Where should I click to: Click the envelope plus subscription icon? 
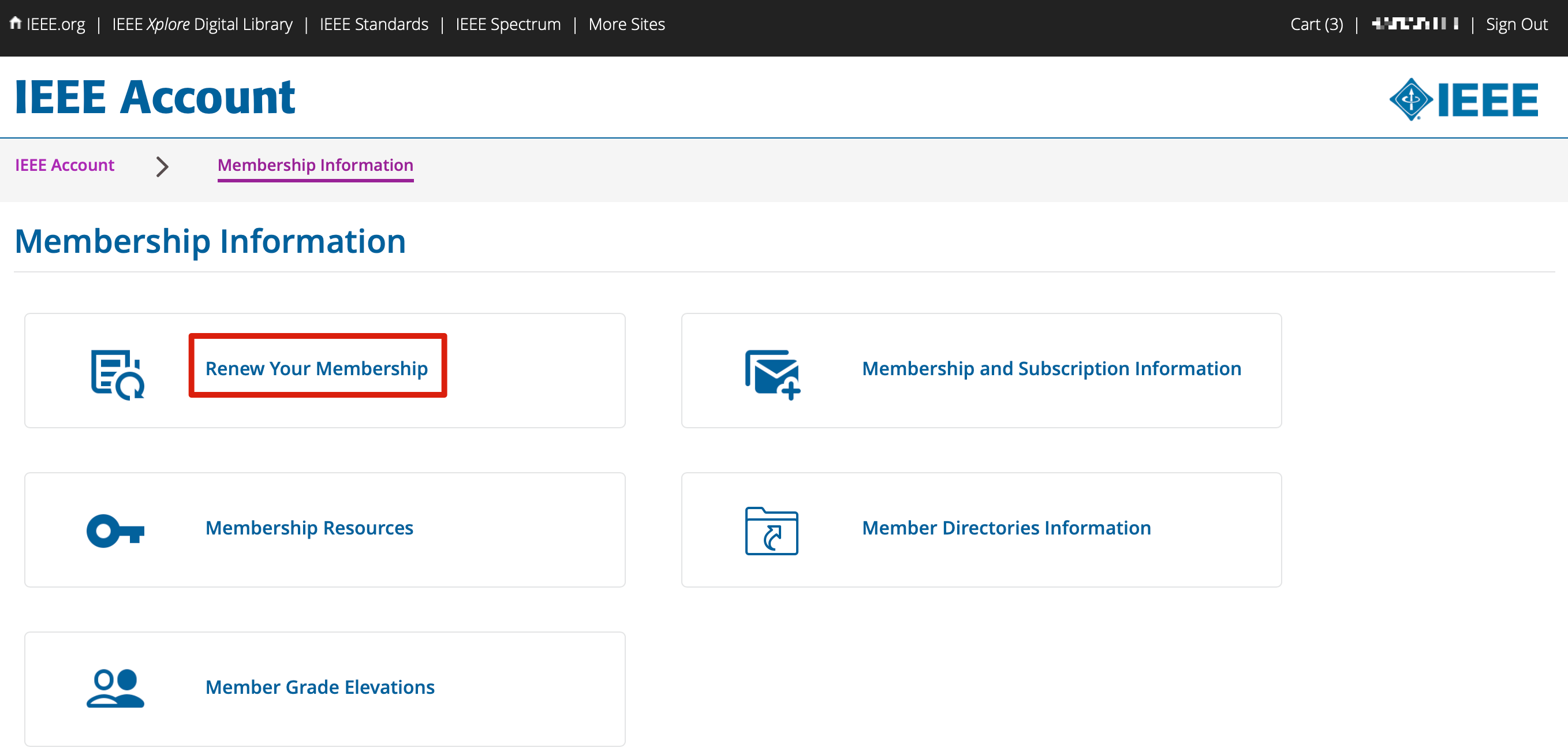[x=772, y=374]
